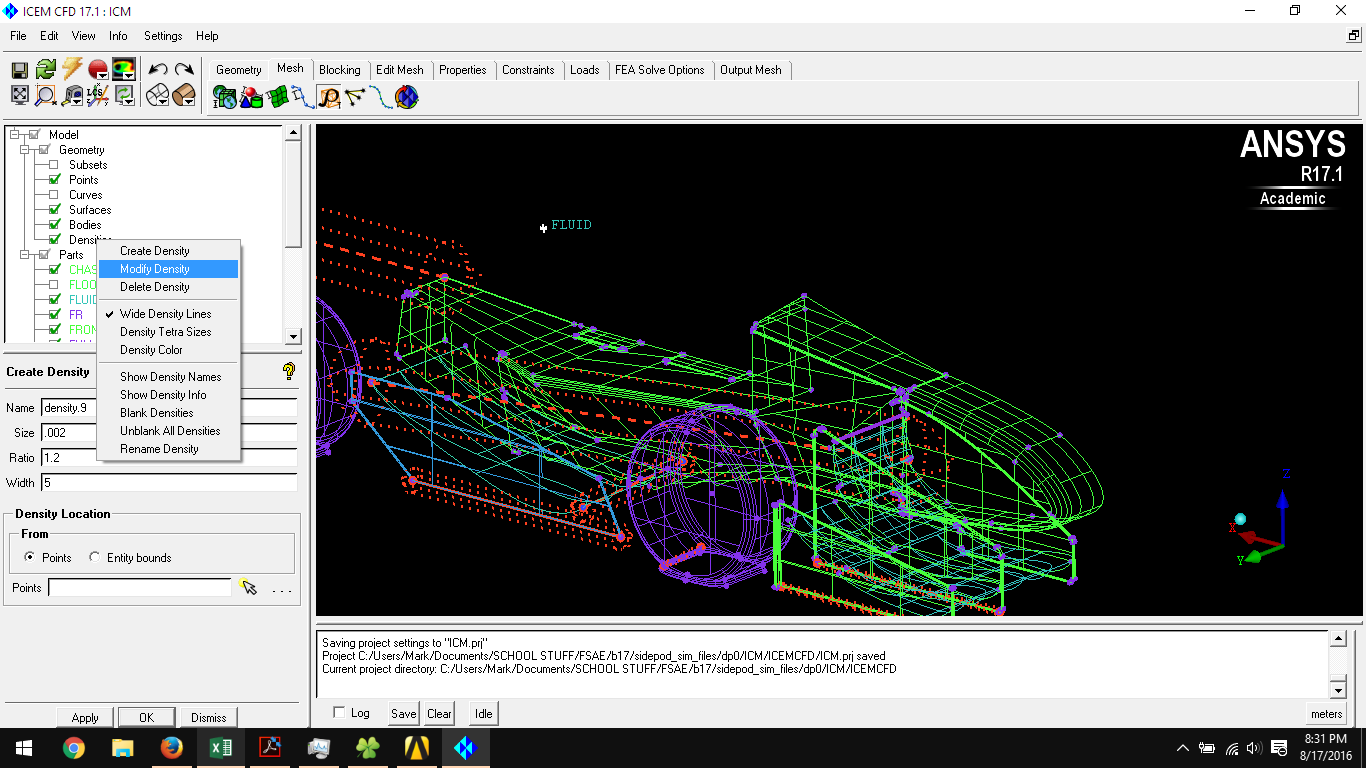Switch to the Blocking tab
Screen dimensions: 1366x768
tap(340, 70)
